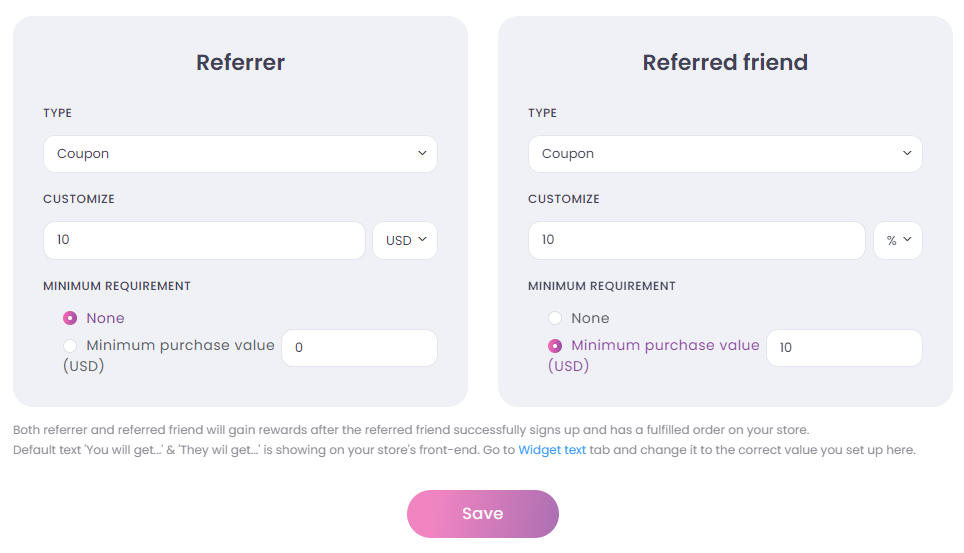Click the CUSTOMIZE label in Referred friend panel
The width and height of the screenshot is (964, 553).
point(564,199)
